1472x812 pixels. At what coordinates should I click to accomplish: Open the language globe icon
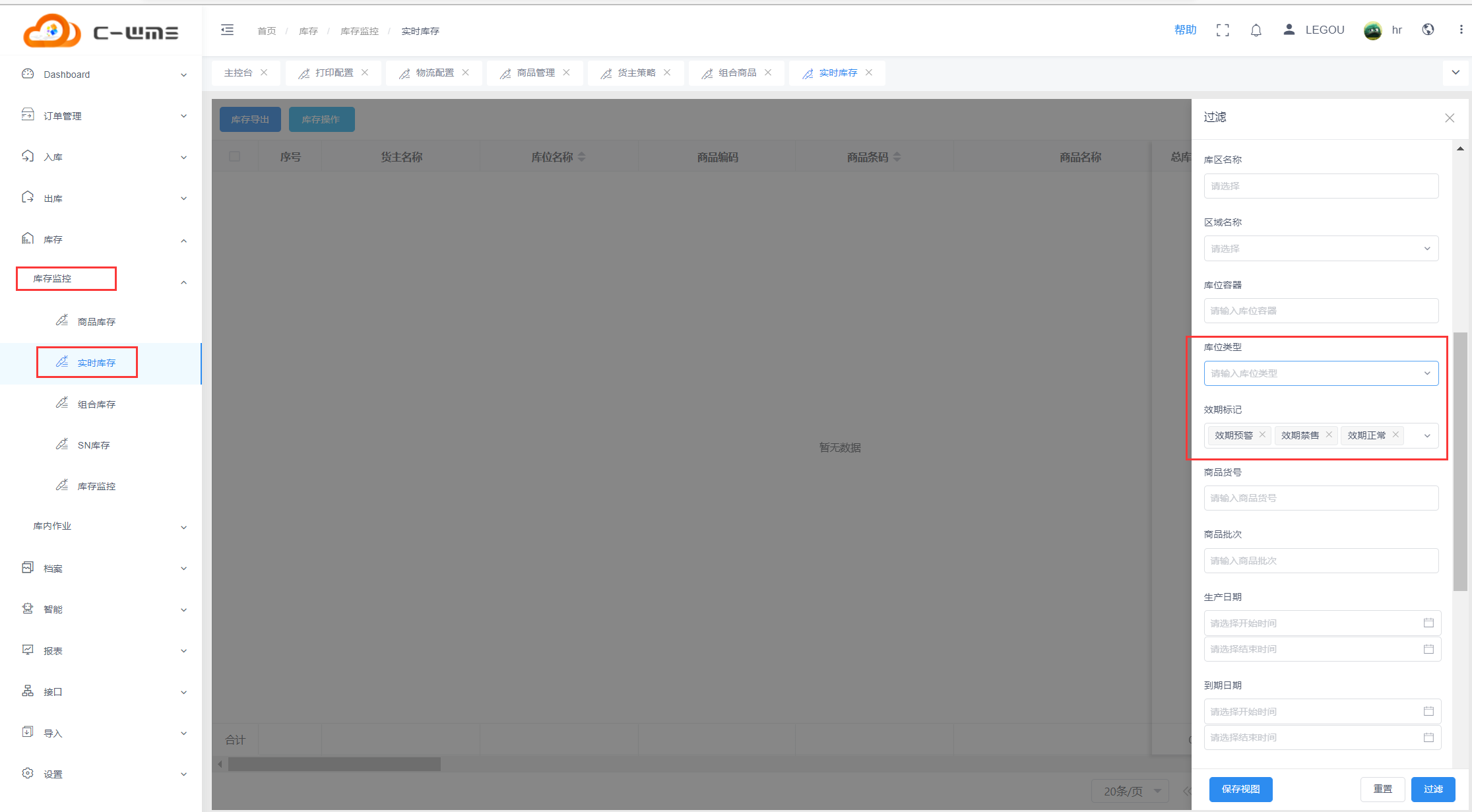click(x=1428, y=30)
